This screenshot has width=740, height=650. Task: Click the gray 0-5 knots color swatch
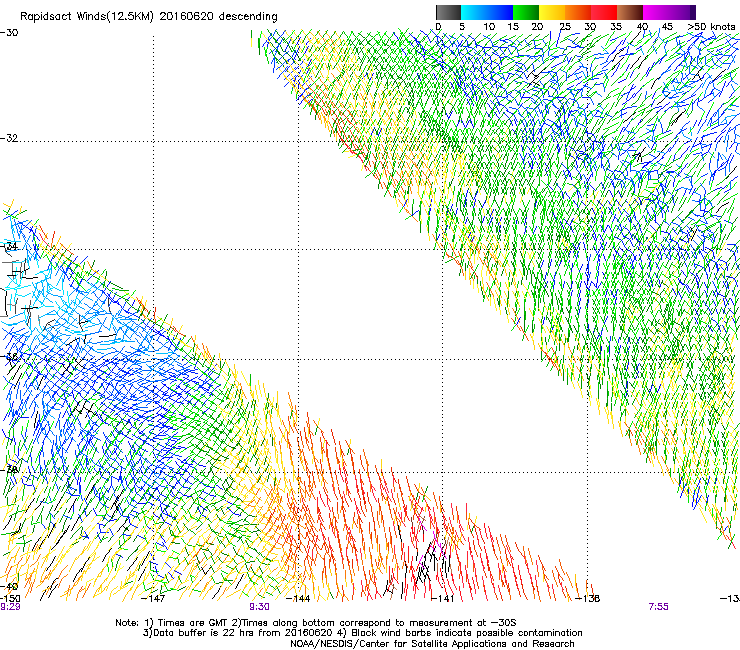[448, 12]
